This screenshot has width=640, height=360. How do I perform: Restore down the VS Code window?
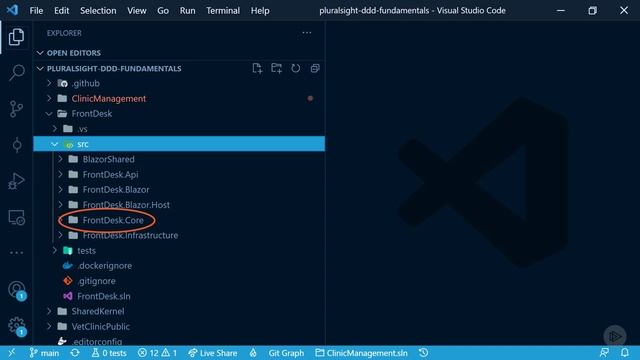tap(592, 11)
